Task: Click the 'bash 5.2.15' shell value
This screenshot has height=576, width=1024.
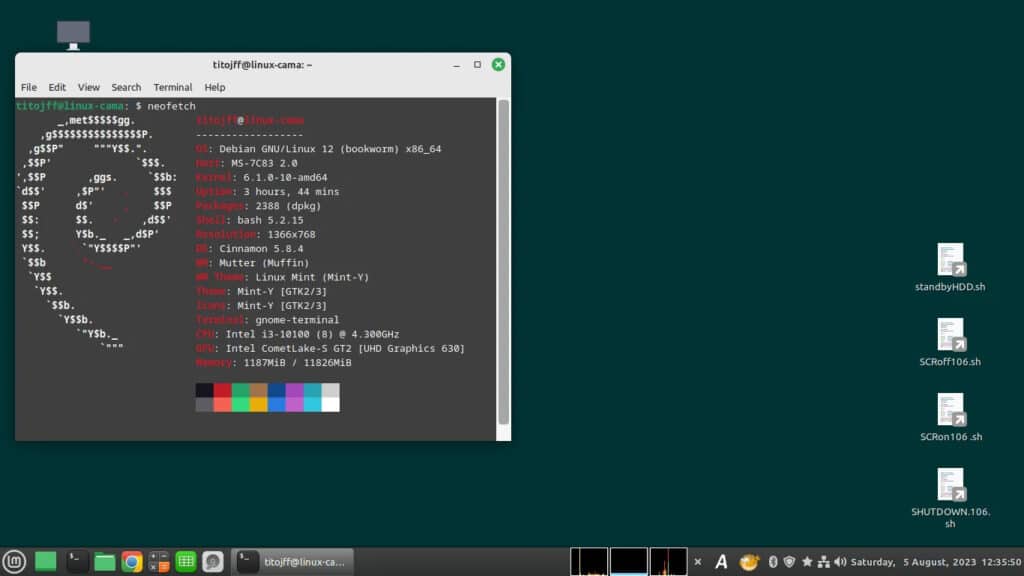Action: (270, 220)
